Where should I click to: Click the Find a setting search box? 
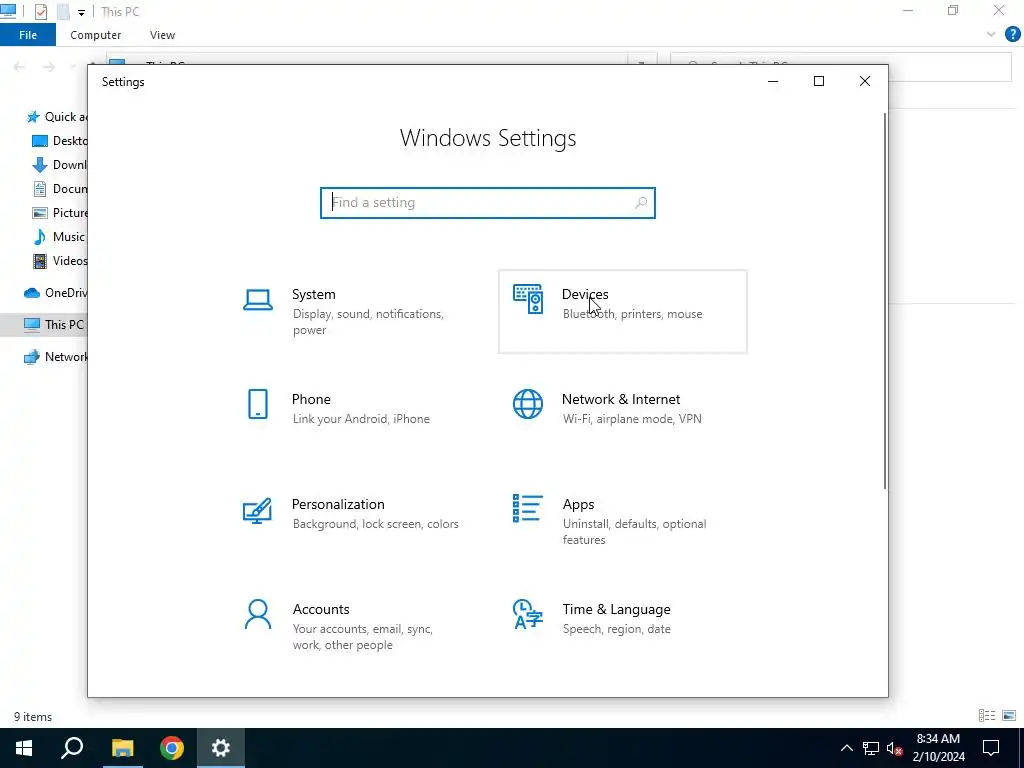coord(487,202)
